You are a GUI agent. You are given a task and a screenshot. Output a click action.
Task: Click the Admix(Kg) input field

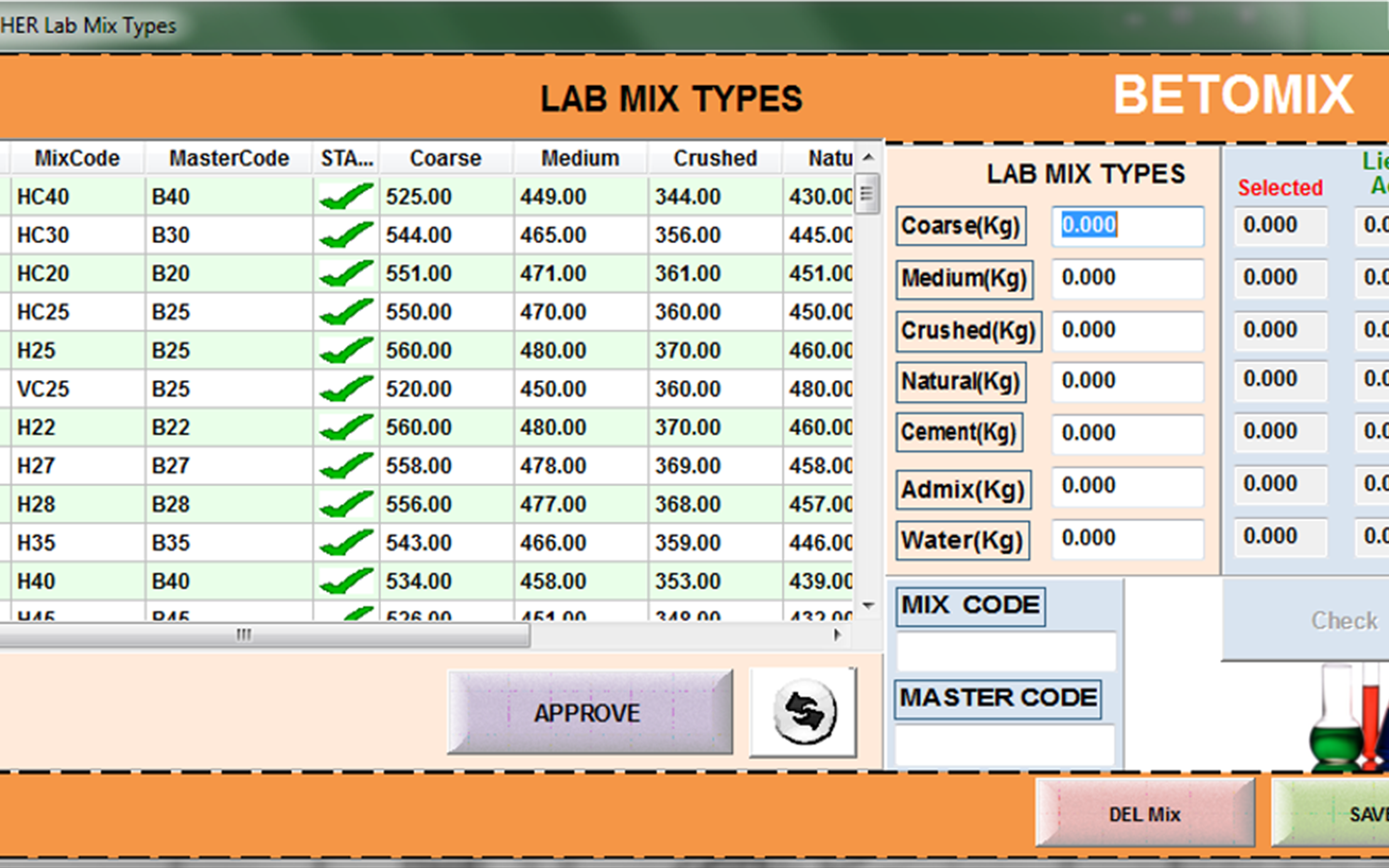coord(1127,486)
